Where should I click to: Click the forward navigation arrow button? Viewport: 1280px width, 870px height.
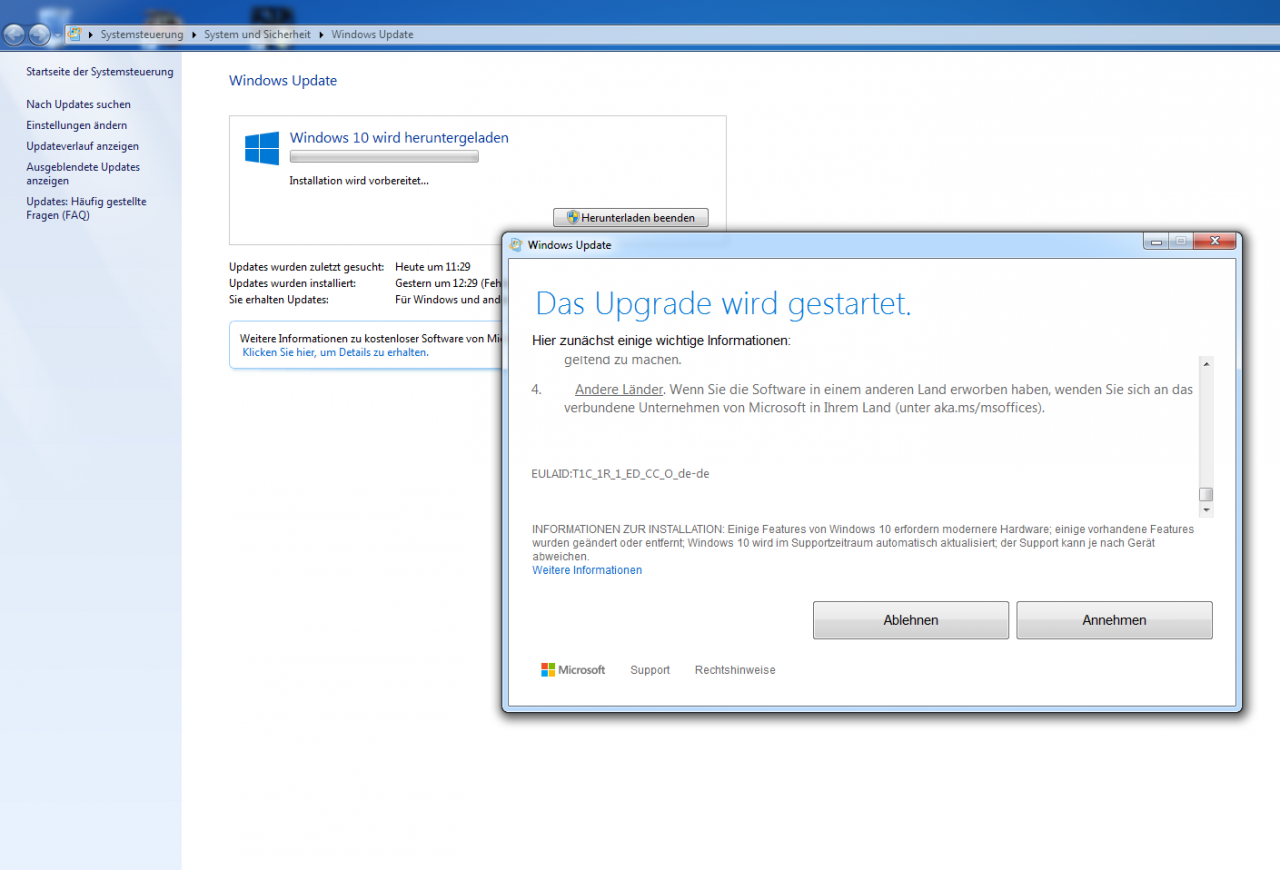[x=40, y=35]
